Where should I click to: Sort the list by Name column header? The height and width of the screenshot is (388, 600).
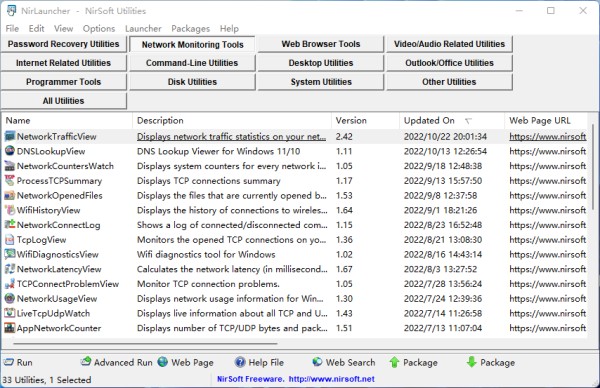point(67,121)
